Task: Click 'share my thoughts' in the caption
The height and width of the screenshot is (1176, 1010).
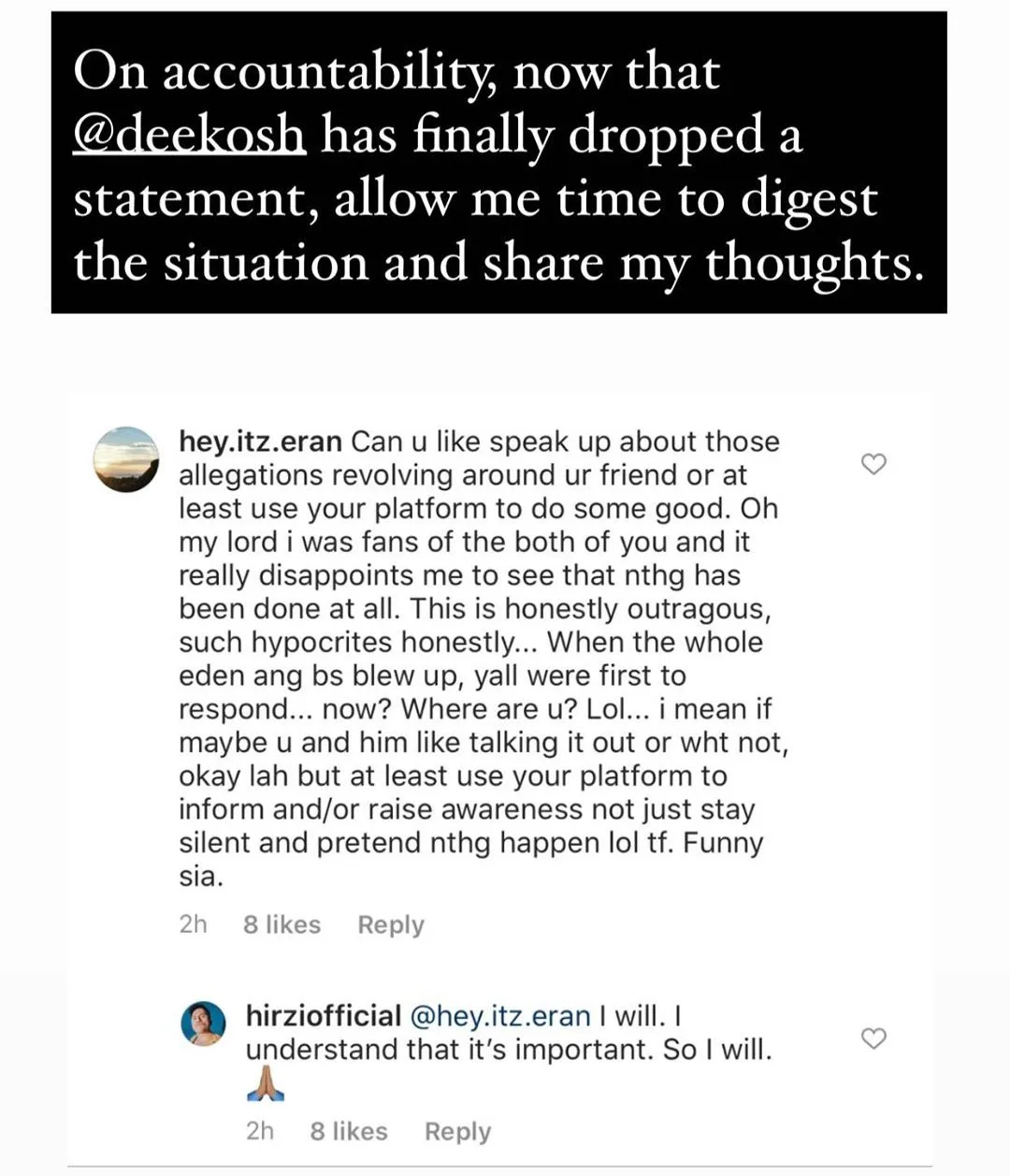Action: (701, 263)
